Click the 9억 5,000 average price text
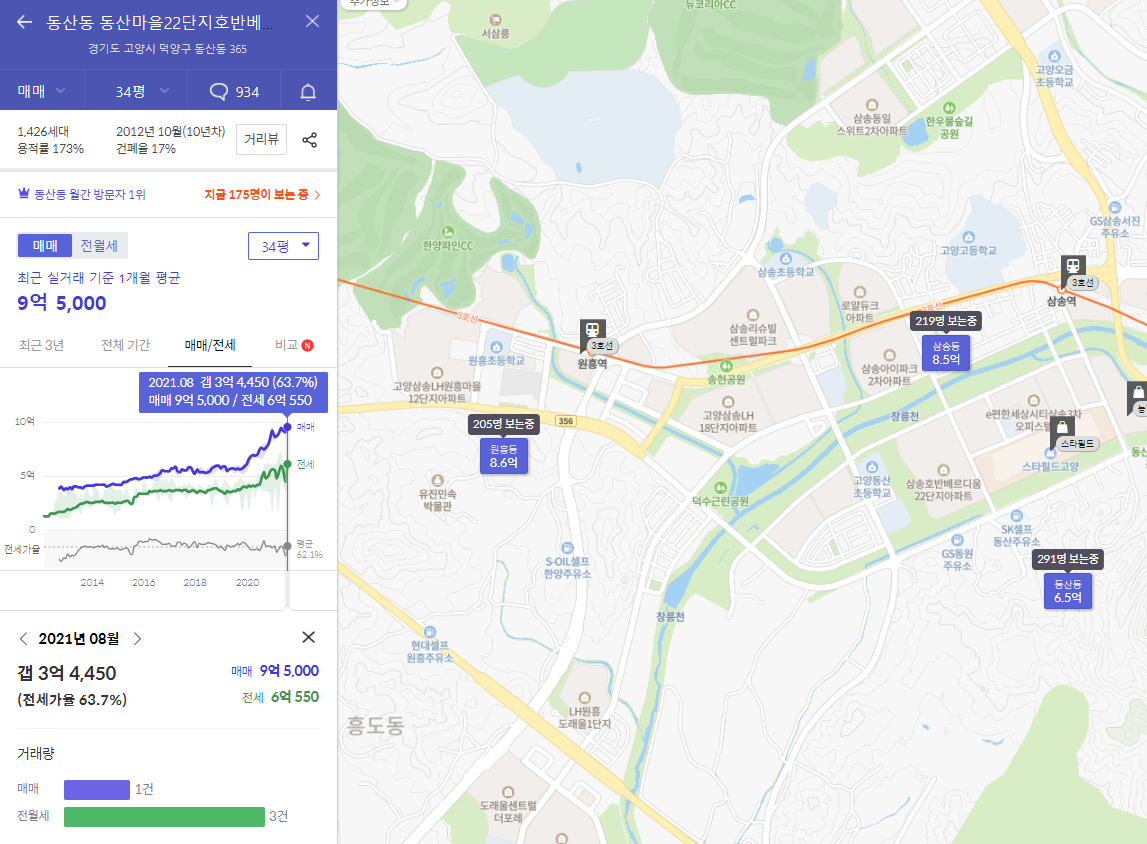1147x844 pixels. coord(61,303)
